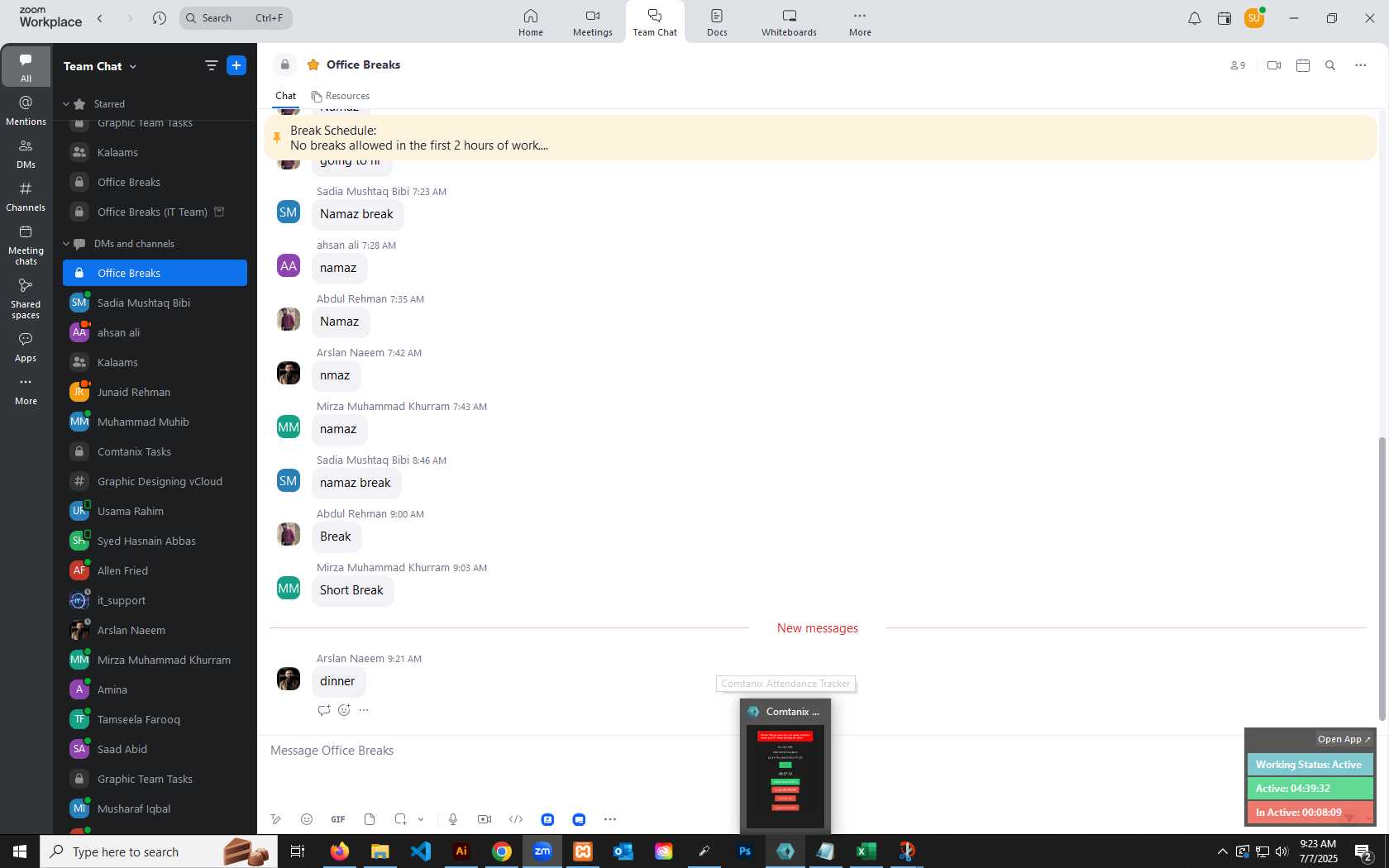Open more composer options ellipsis
This screenshot has width=1389, height=868.
pyautogui.click(x=610, y=819)
